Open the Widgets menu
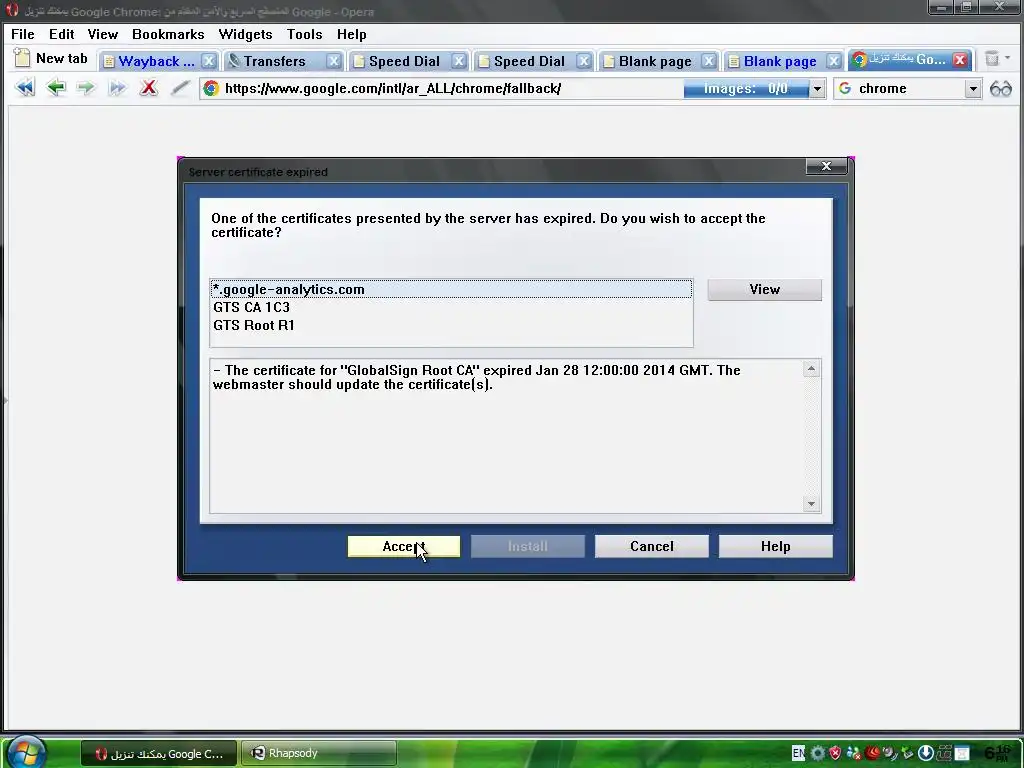The image size is (1024, 768). (245, 34)
